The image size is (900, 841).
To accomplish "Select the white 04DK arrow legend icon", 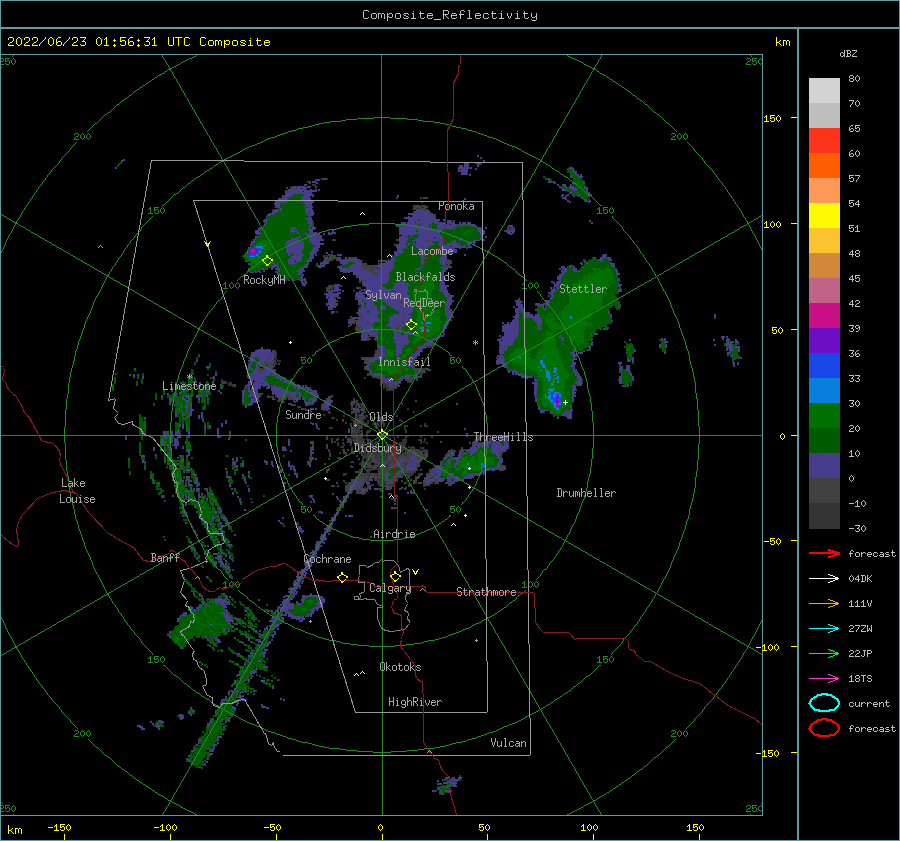I will (824, 578).
